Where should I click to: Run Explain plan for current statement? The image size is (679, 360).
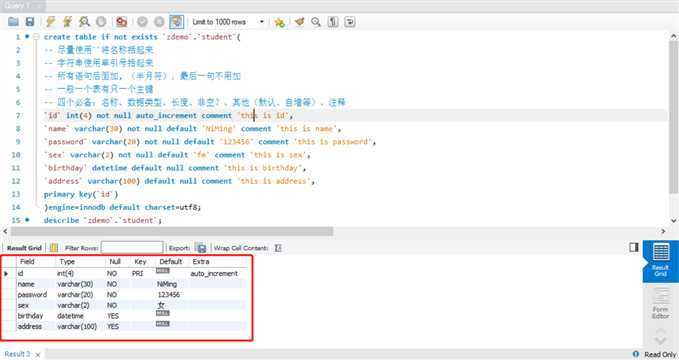[84, 22]
